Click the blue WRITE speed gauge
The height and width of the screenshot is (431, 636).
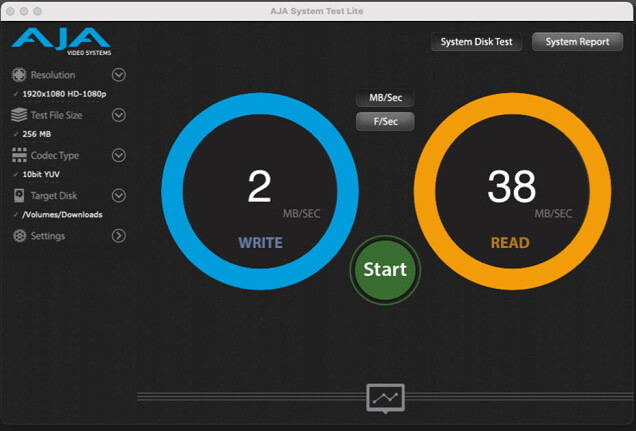tap(260, 191)
